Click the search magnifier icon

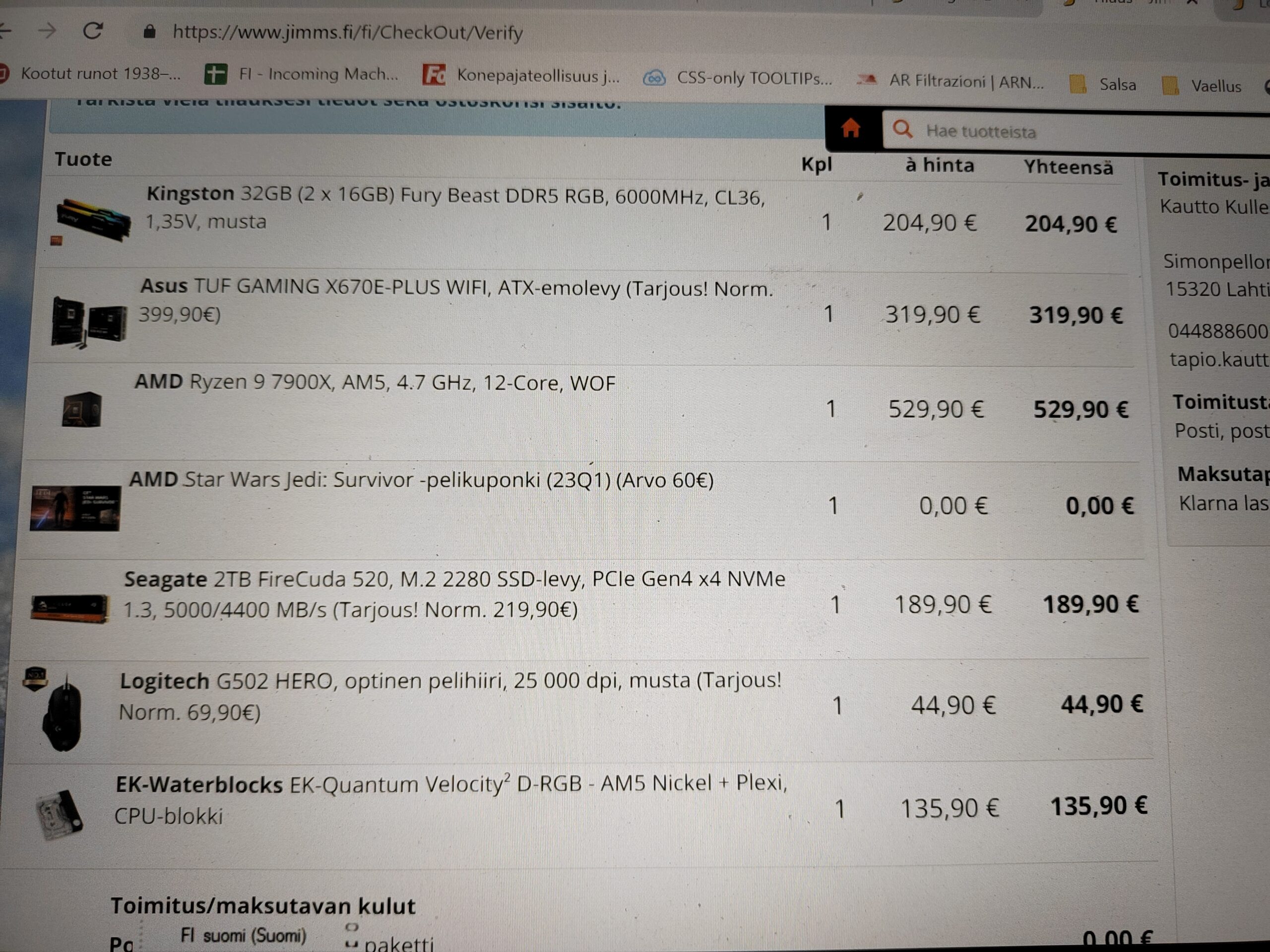(x=902, y=128)
